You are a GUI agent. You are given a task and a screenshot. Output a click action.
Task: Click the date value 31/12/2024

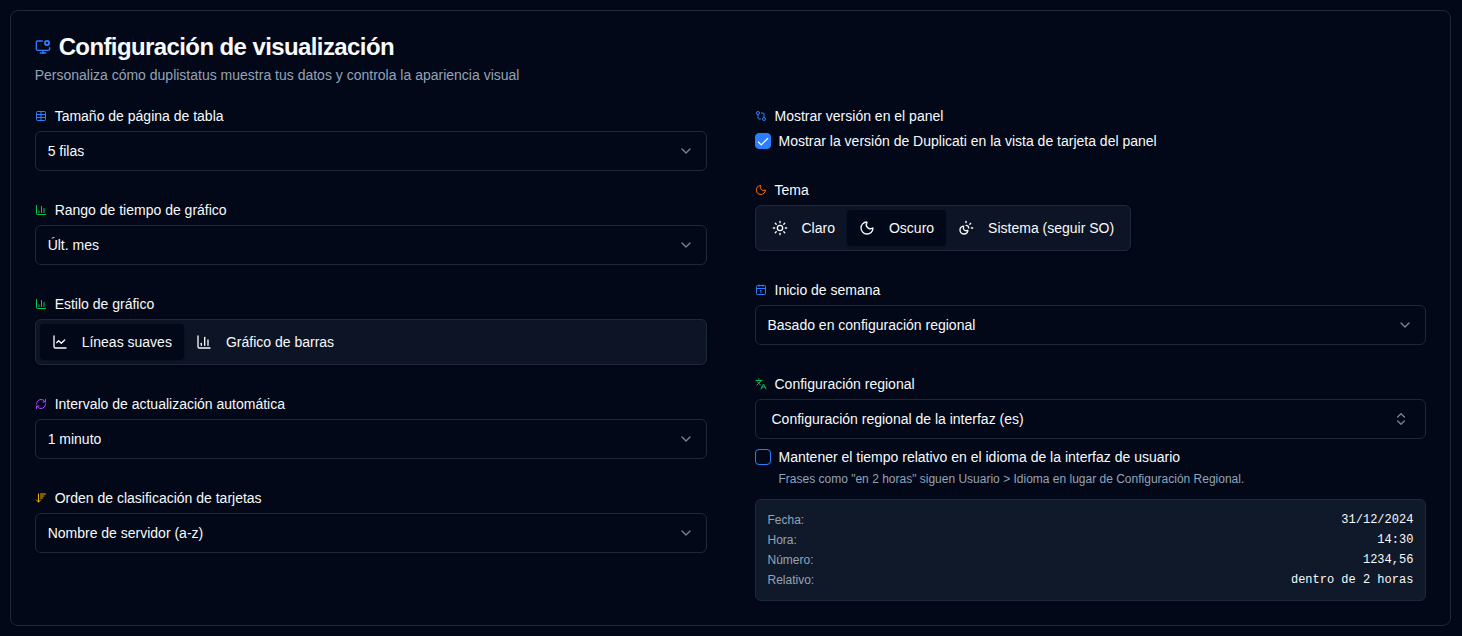(1377, 519)
